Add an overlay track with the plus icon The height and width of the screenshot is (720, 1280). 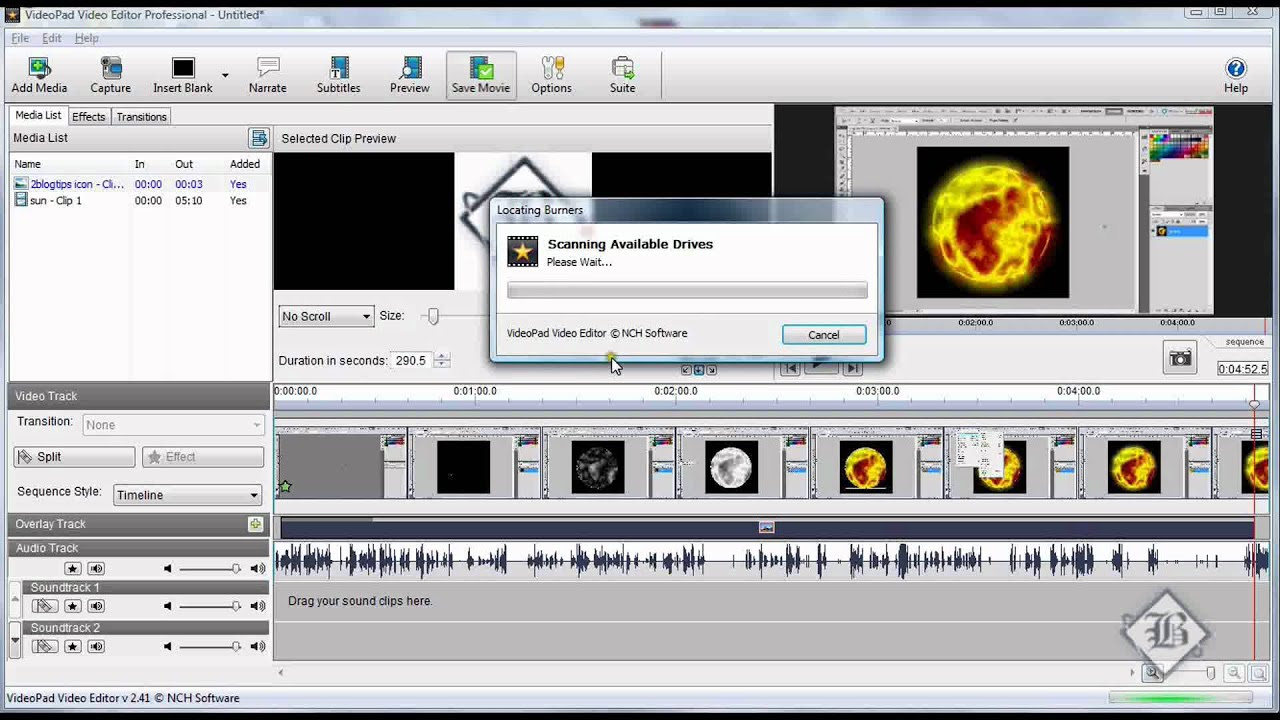(256, 524)
